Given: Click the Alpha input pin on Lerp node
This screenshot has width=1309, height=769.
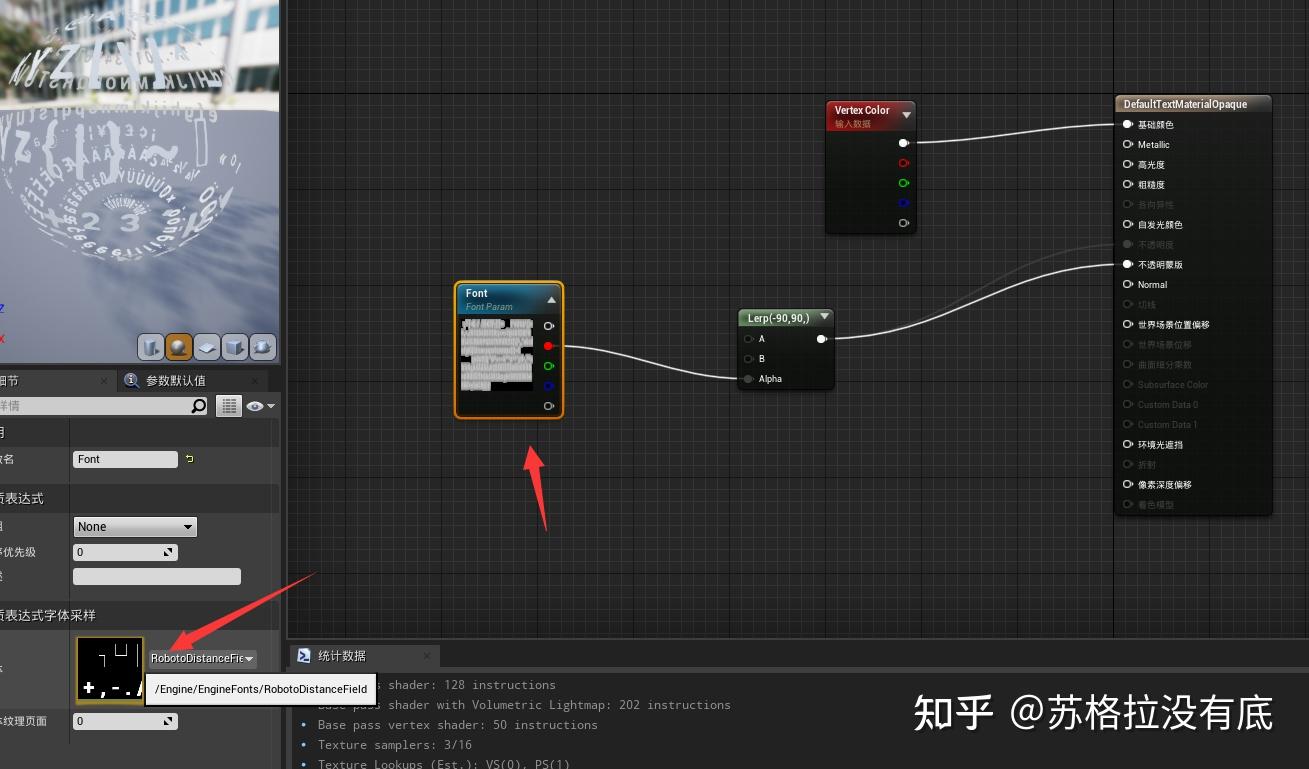Looking at the screenshot, I should [749, 379].
